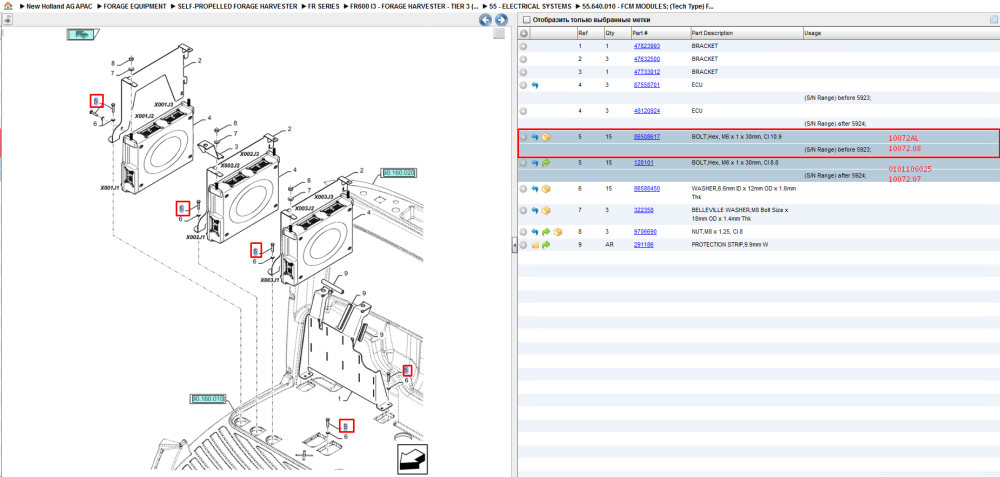
Task: Click the round icon for part 47733812
Action: tap(524, 72)
